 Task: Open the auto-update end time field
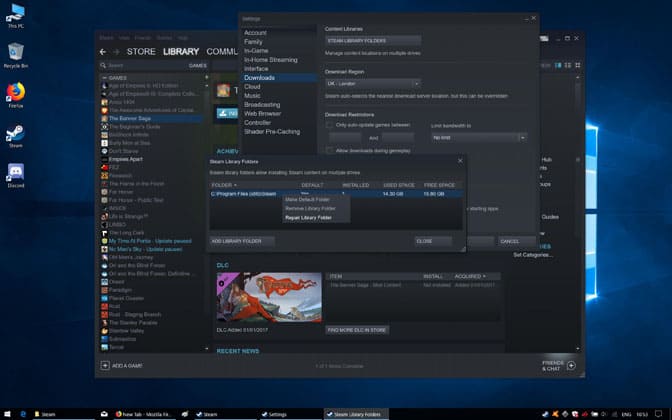(398, 138)
